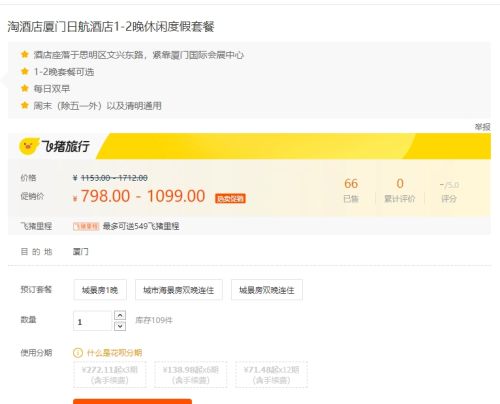Image resolution: width=500 pixels, height=404 pixels.
Task: Select the 3-period installment option
Action: [110, 375]
